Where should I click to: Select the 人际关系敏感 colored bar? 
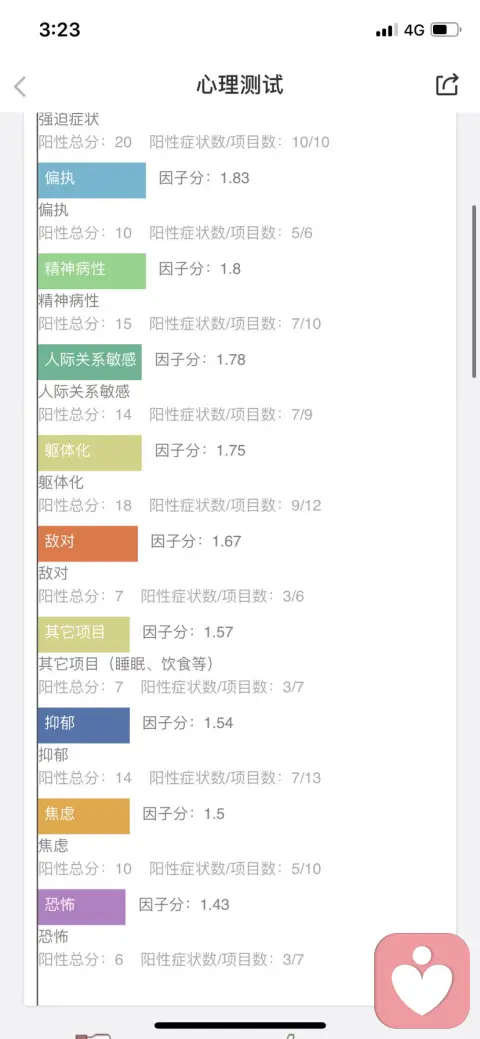(90, 362)
